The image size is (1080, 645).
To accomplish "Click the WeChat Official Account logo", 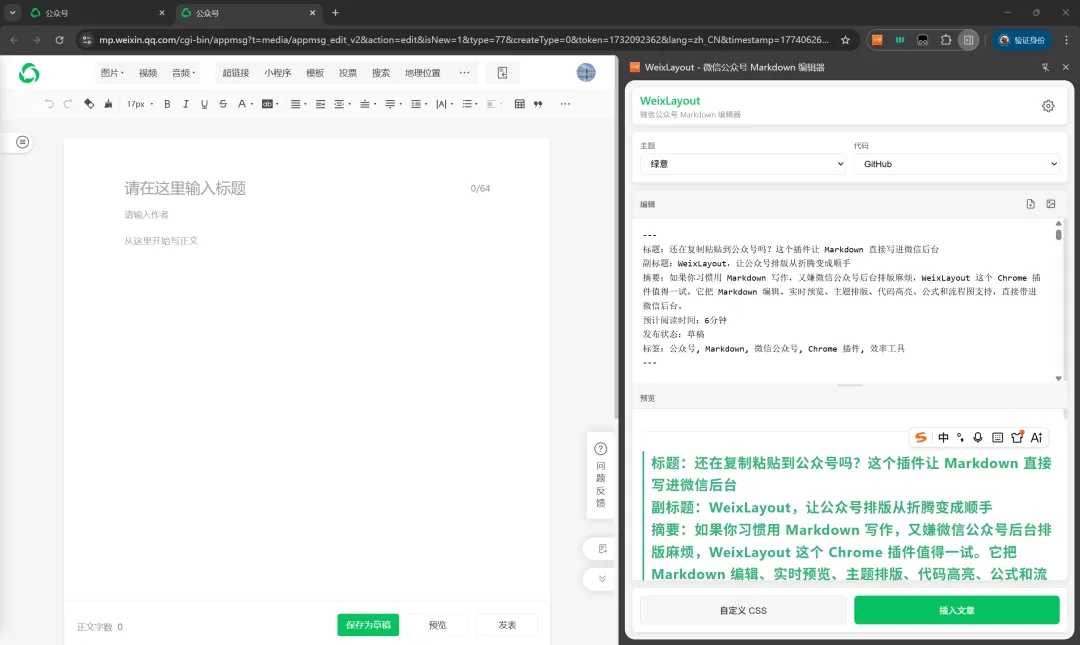I will [29, 72].
